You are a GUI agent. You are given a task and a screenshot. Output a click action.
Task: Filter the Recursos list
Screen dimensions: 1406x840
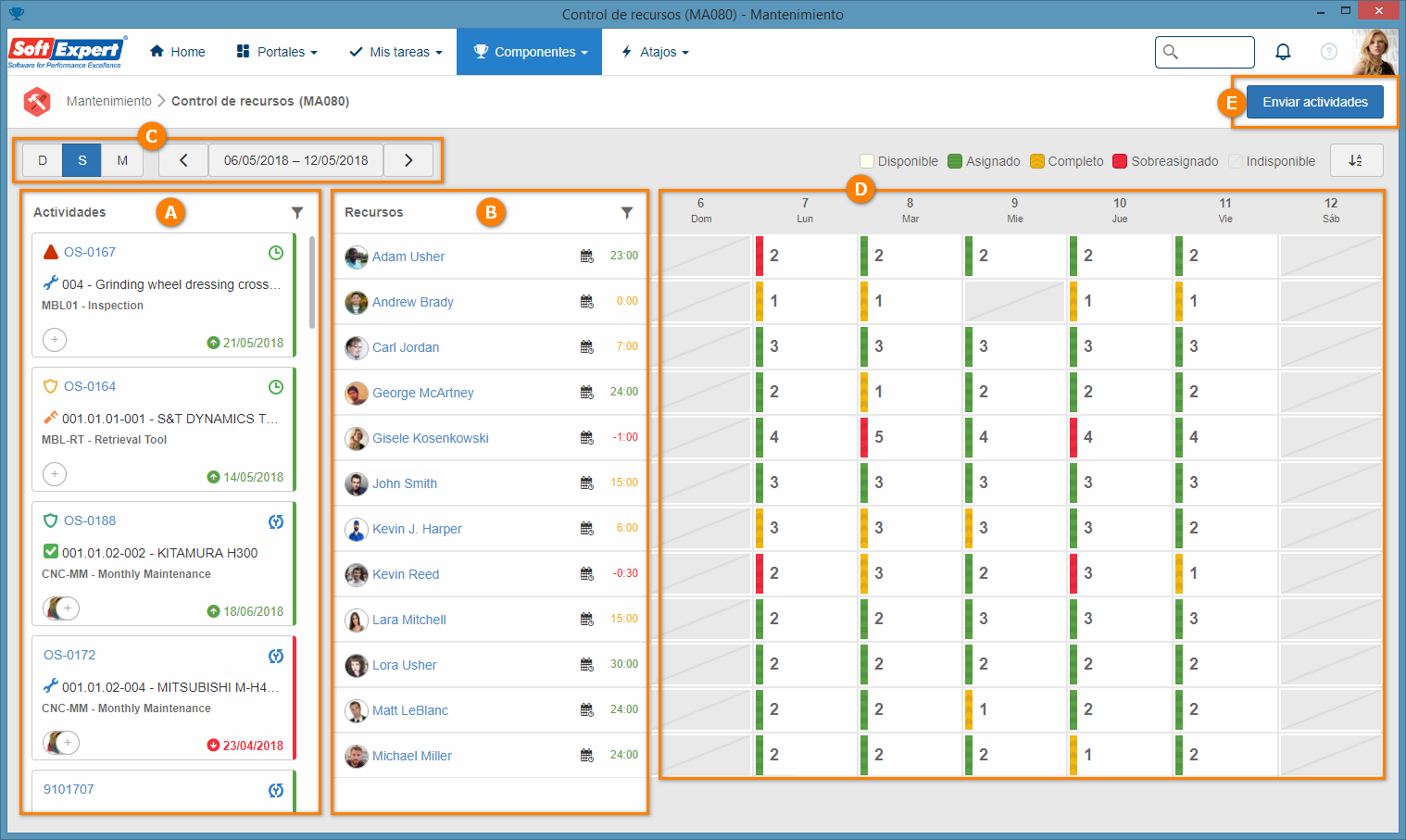coord(627,213)
